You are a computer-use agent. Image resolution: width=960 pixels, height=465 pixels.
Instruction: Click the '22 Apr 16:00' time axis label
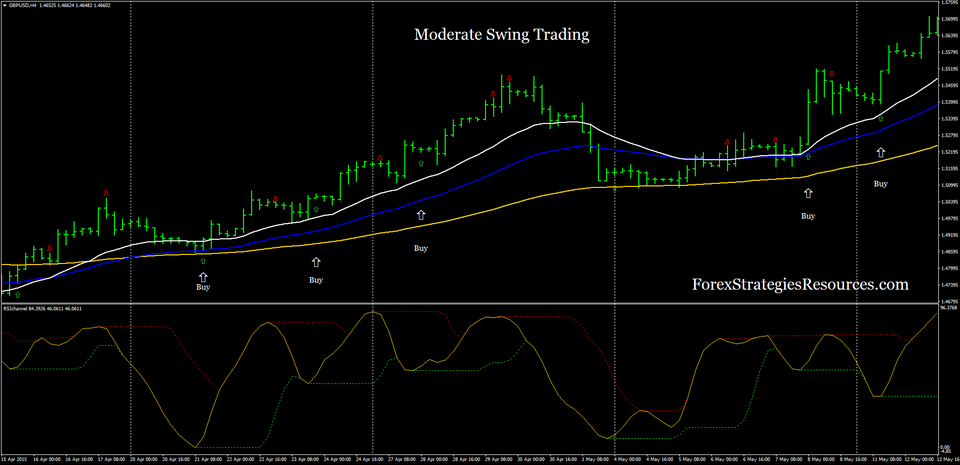271,458
